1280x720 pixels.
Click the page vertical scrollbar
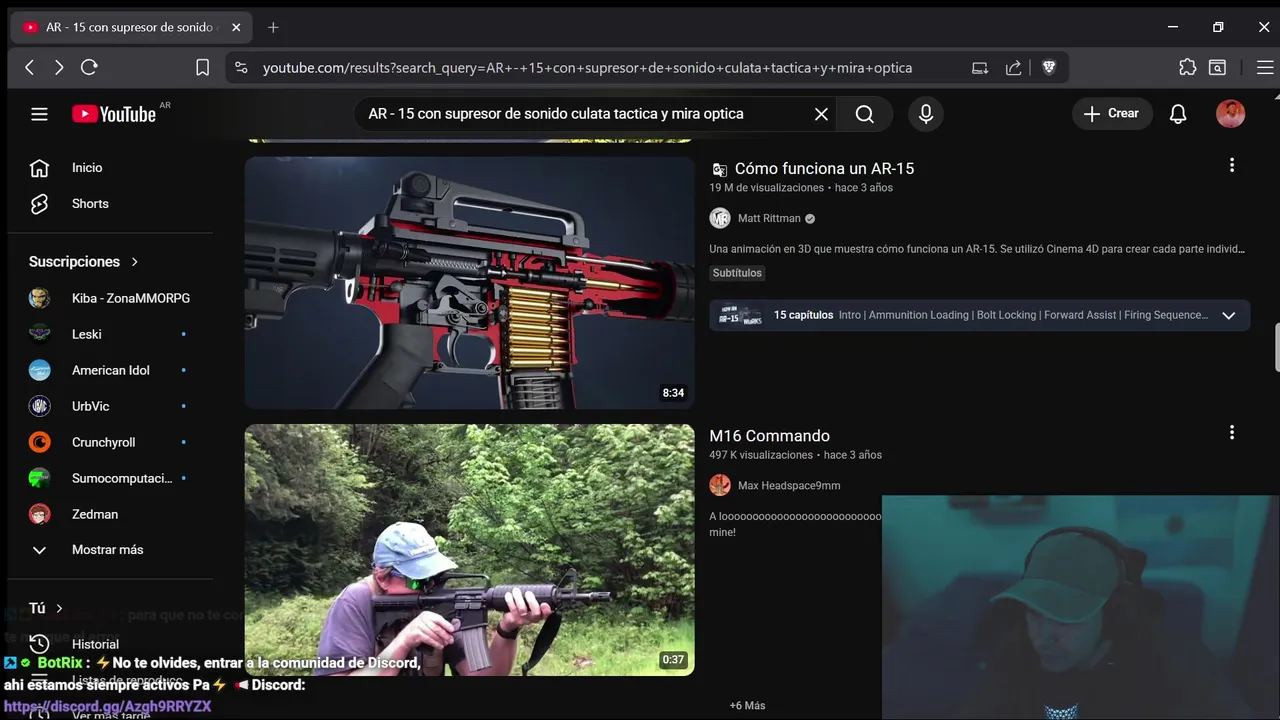coord(1276,346)
